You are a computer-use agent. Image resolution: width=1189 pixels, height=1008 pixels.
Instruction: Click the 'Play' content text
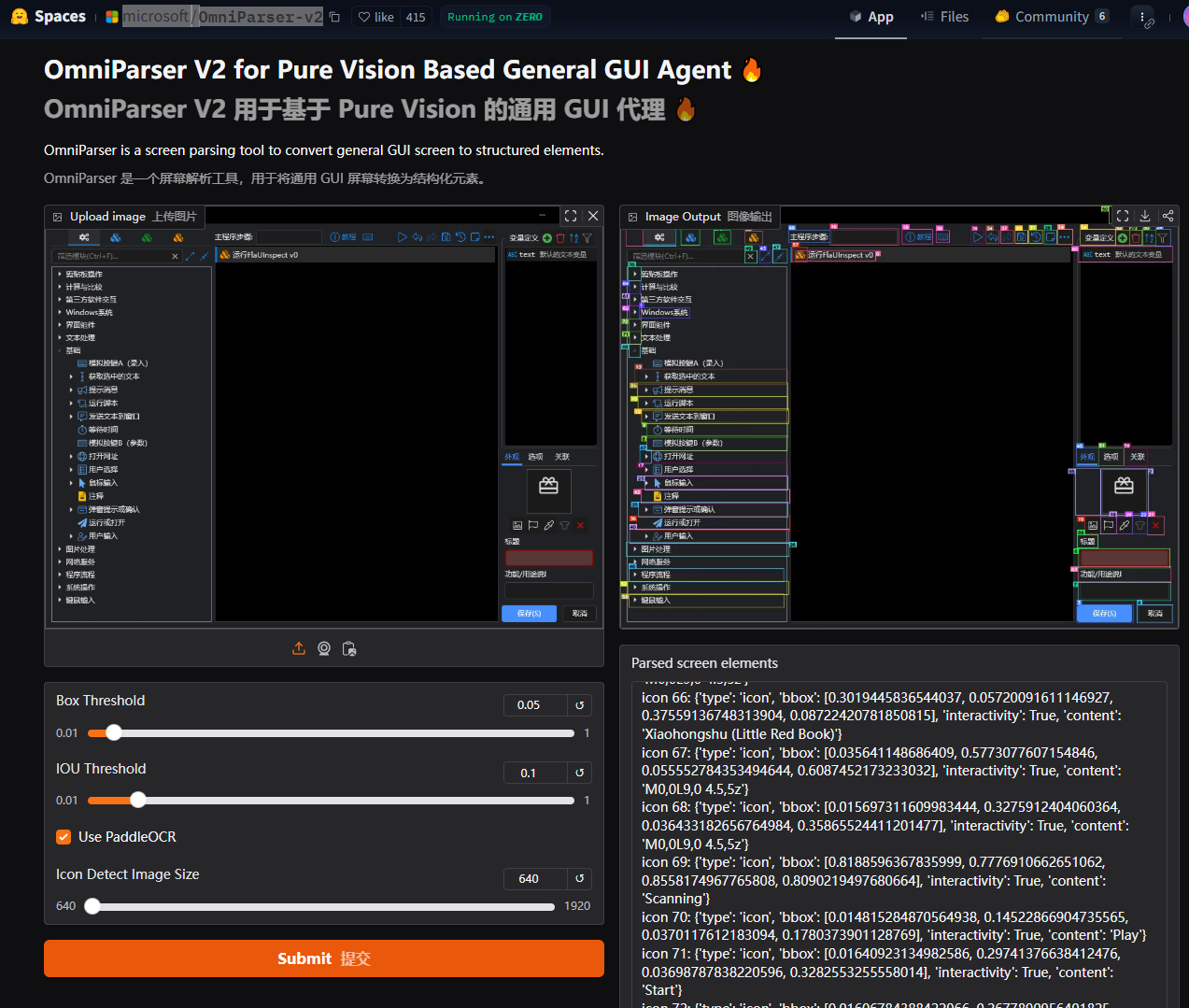[1126, 935]
